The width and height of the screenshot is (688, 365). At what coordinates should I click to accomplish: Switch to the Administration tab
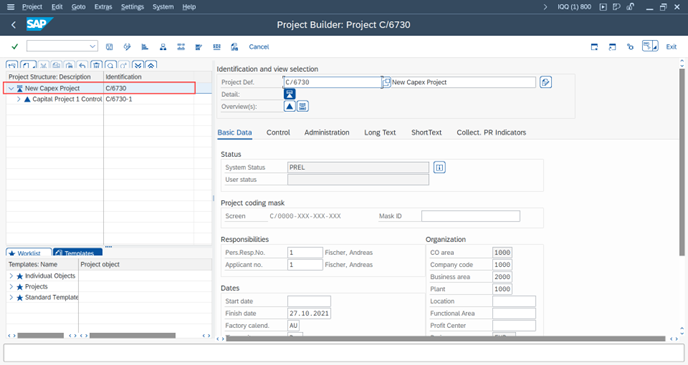click(327, 132)
